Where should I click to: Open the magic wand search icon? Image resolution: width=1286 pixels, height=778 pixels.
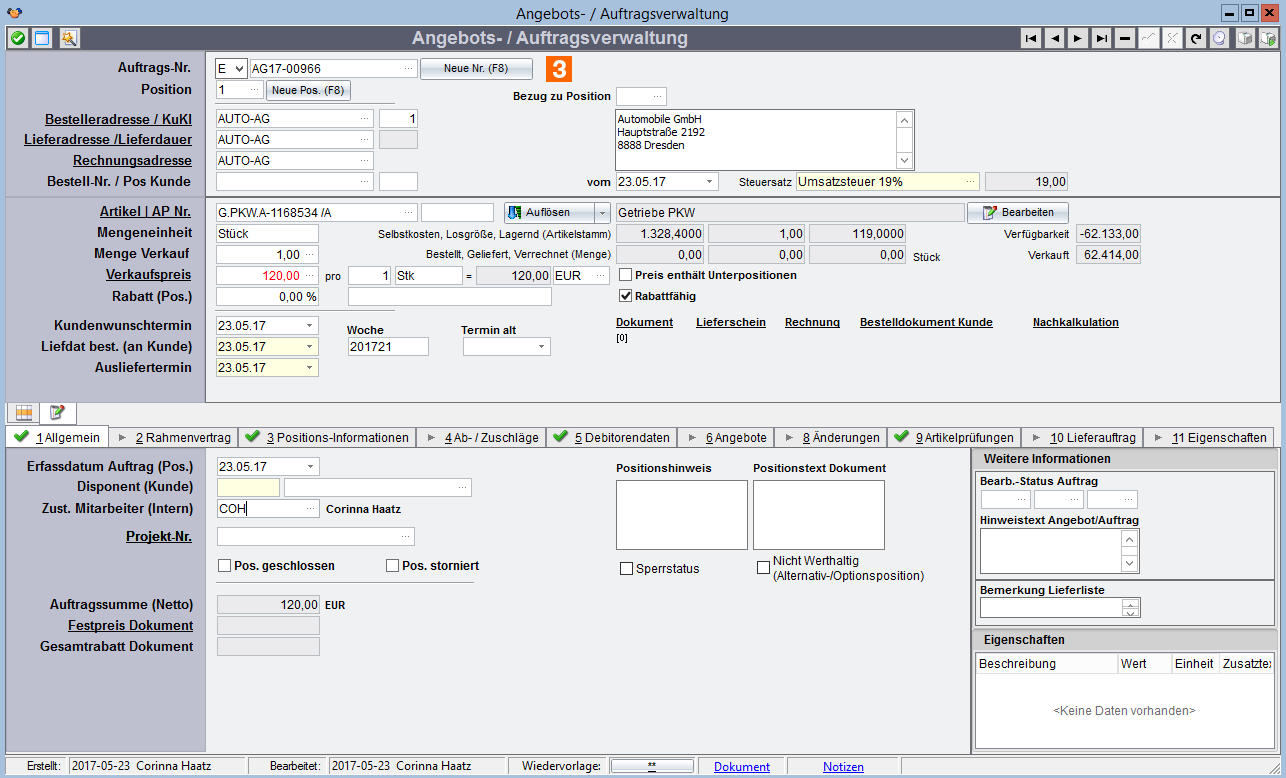click(x=69, y=38)
